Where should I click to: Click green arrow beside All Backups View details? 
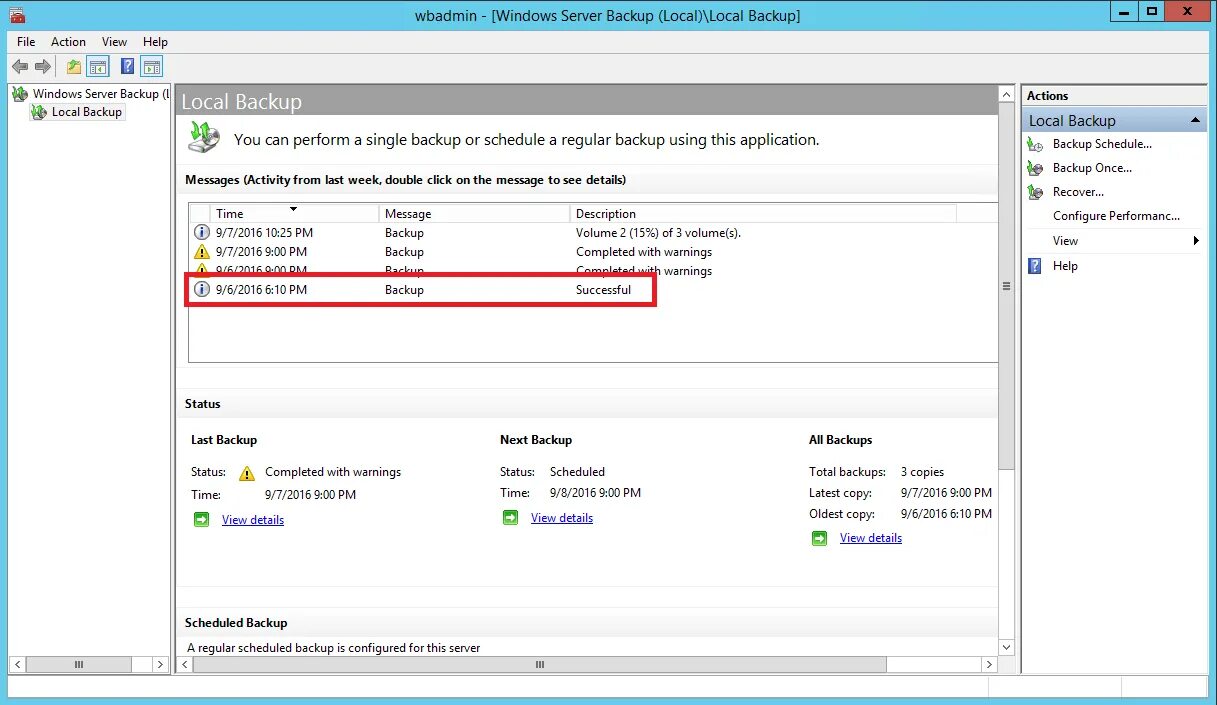[x=820, y=538]
